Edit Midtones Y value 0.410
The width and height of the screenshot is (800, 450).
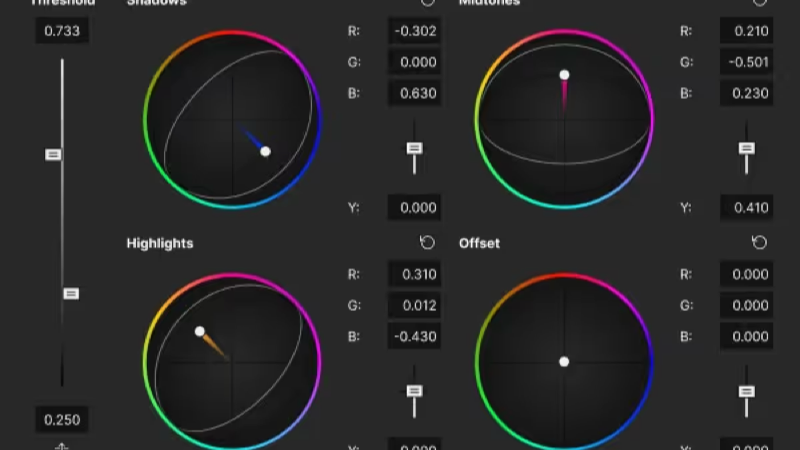[746, 208]
